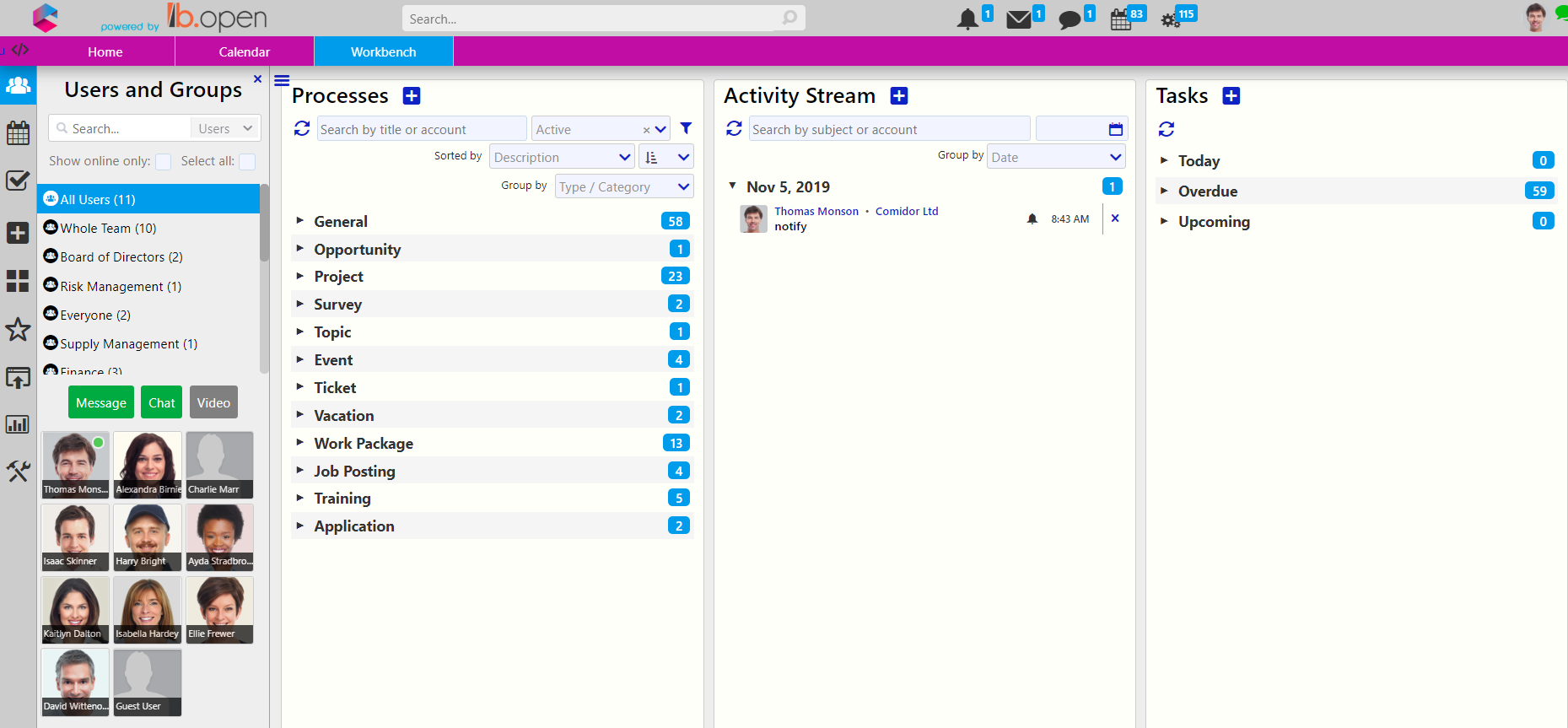Open the chat bubble icon in header
This screenshot has width=1568, height=728.
click(x=1070, y=19)
